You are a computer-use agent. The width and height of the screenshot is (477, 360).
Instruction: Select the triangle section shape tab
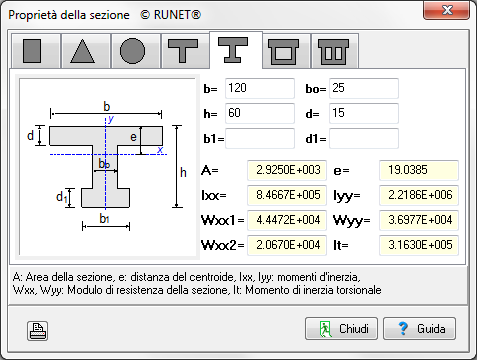click(x=86, y=51)
